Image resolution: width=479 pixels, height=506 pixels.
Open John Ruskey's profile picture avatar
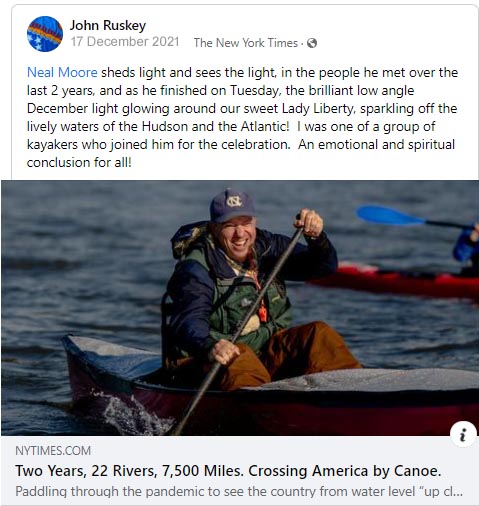point(45,34)
